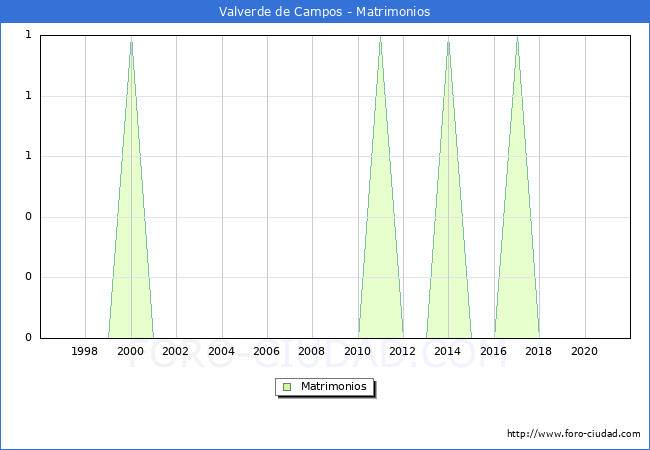Click the 2004 x-axis label
Viewport: 650px width, 450px height.
[x=221, y=351]
